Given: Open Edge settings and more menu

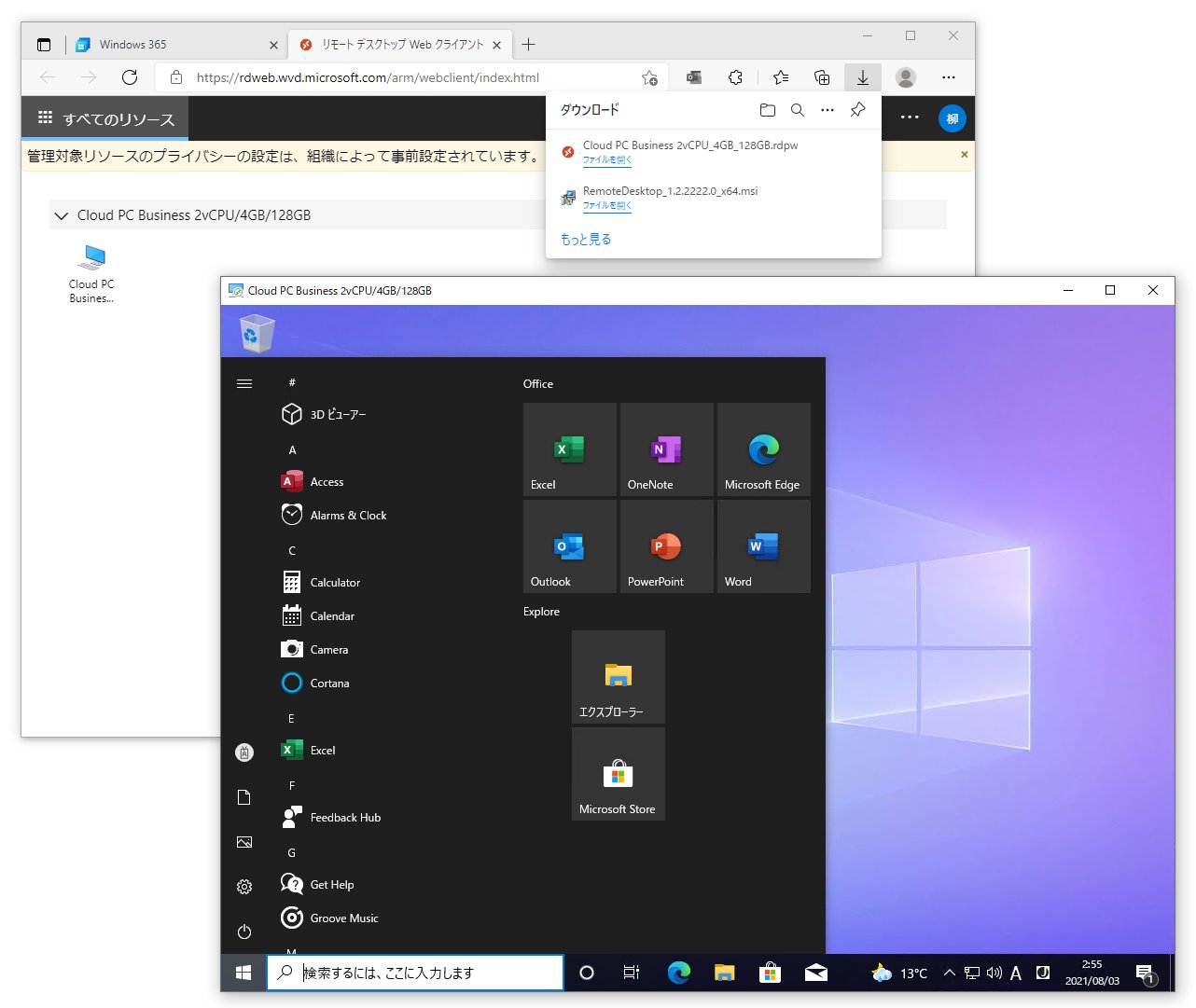Looking at the screenshot, I should pos(949,77).
